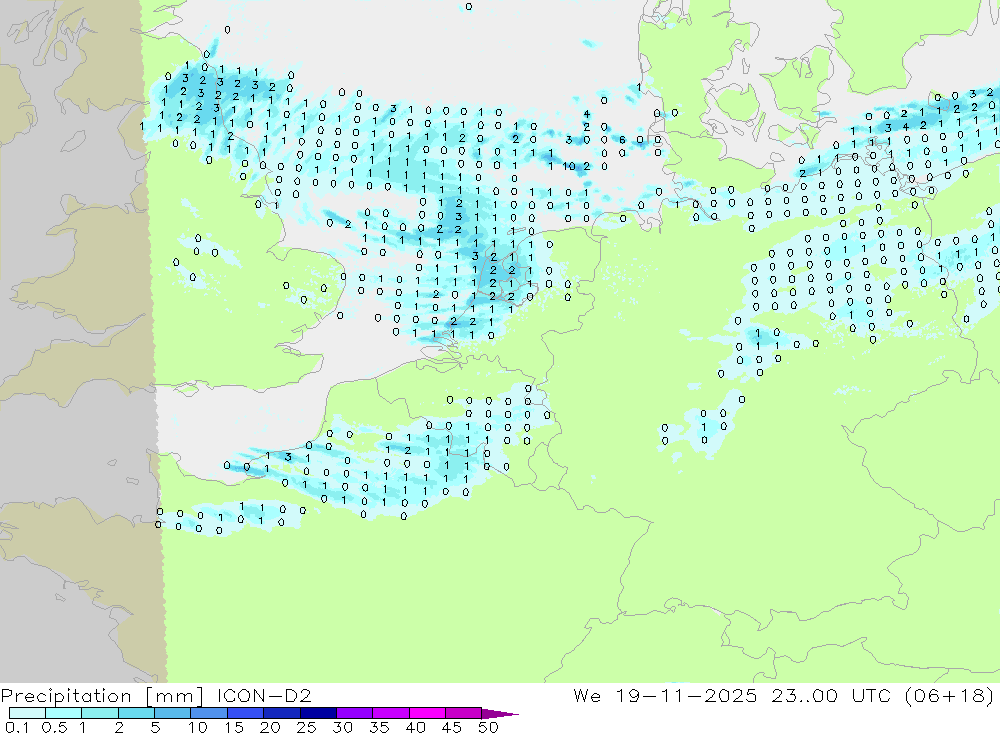
Task: Click the '0.5' legend scale label
Action: pos(54,727)
